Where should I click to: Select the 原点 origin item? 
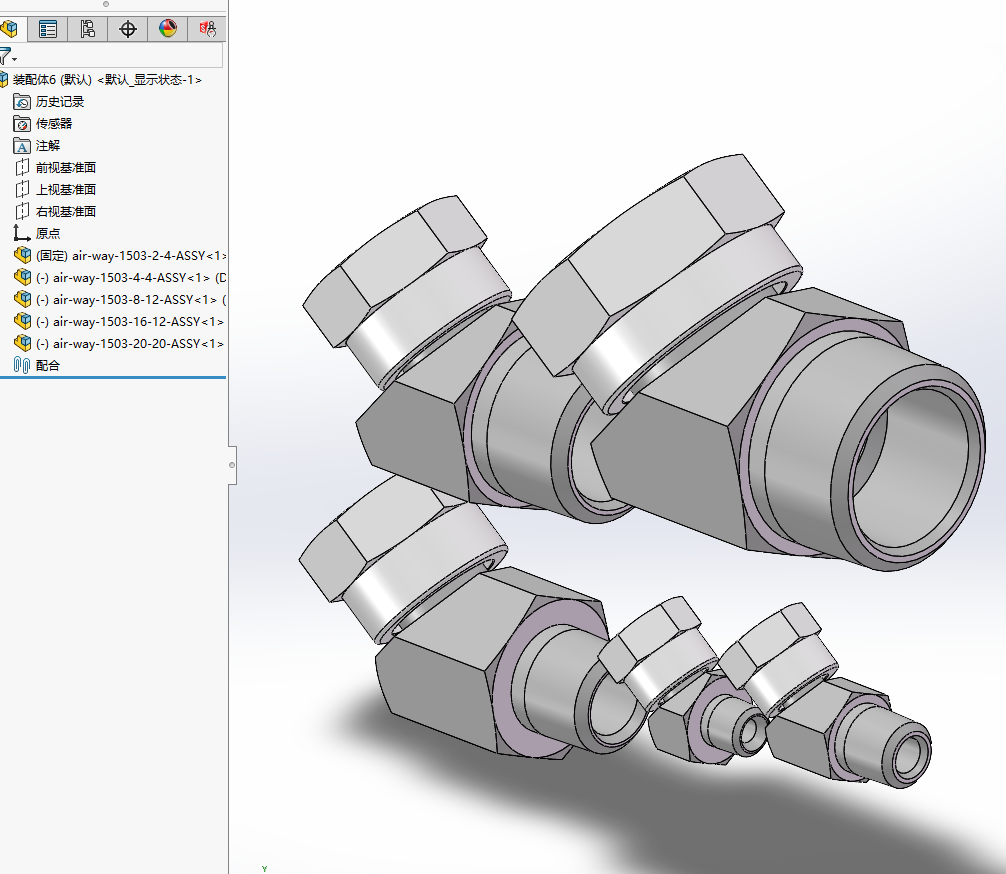48,234
